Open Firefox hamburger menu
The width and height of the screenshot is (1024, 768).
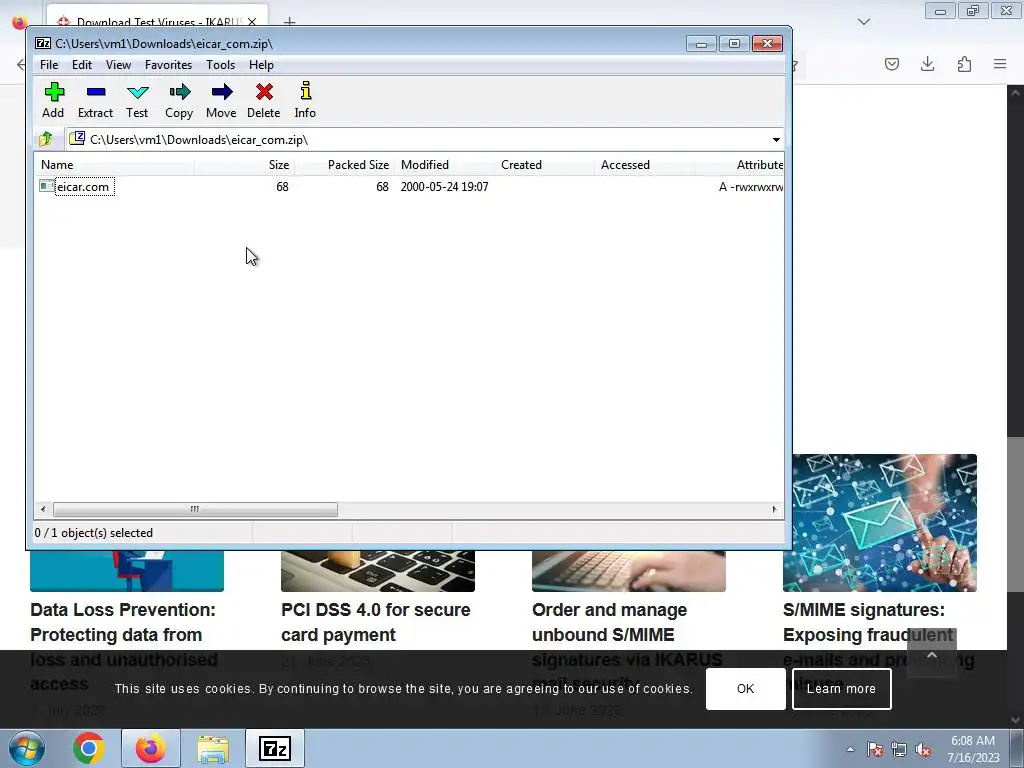tap(1000, 64)
